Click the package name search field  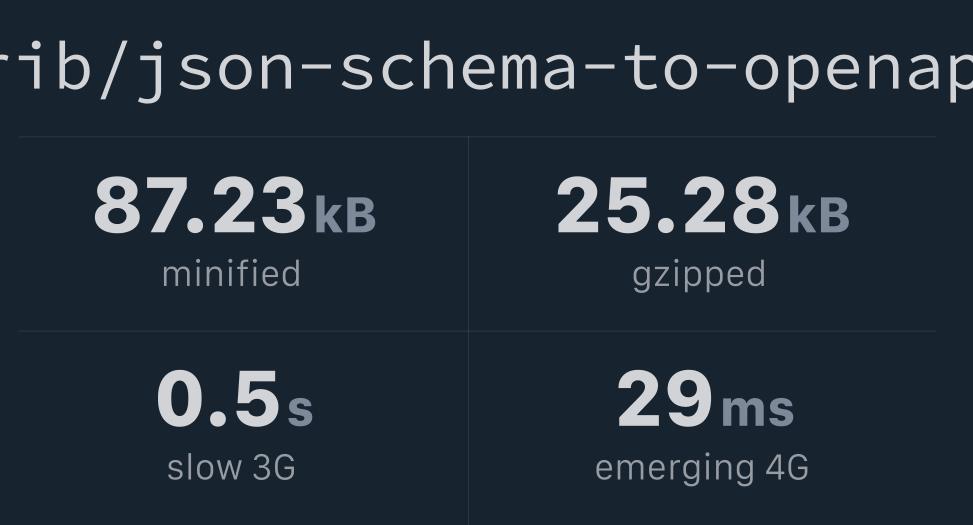coord(486,70)
